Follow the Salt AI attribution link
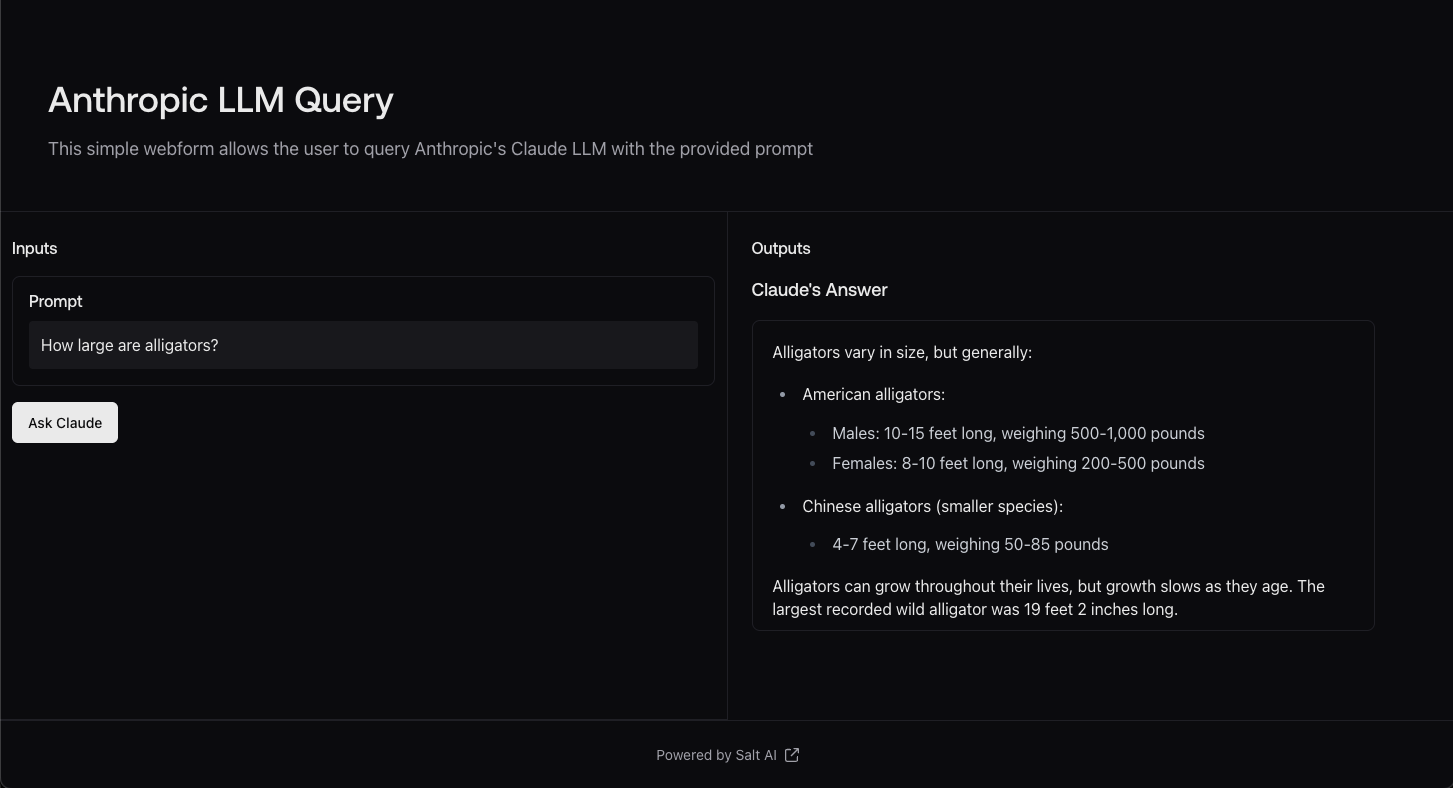1453x788 pixels. coord(717,755)
